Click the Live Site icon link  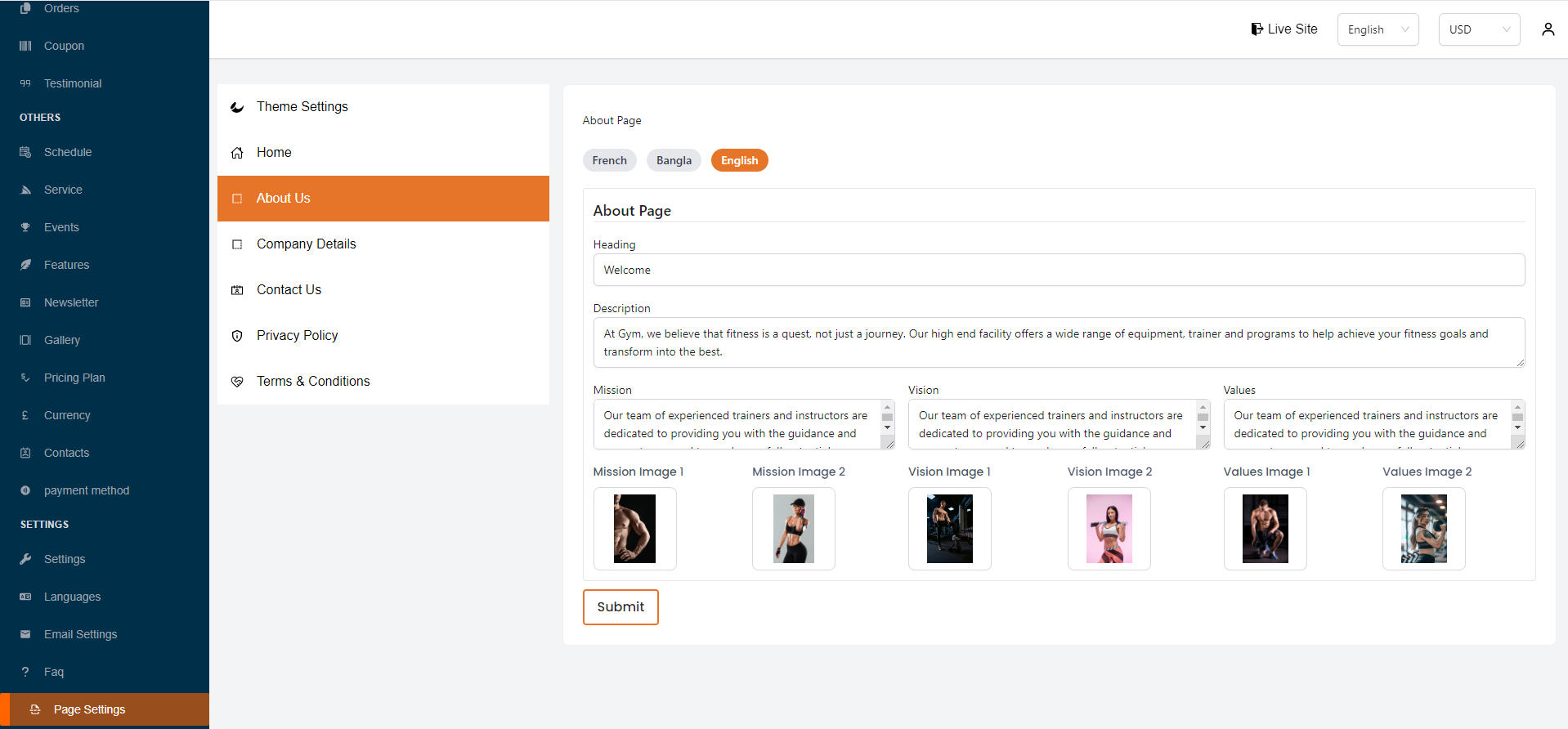click(1257, 29)
